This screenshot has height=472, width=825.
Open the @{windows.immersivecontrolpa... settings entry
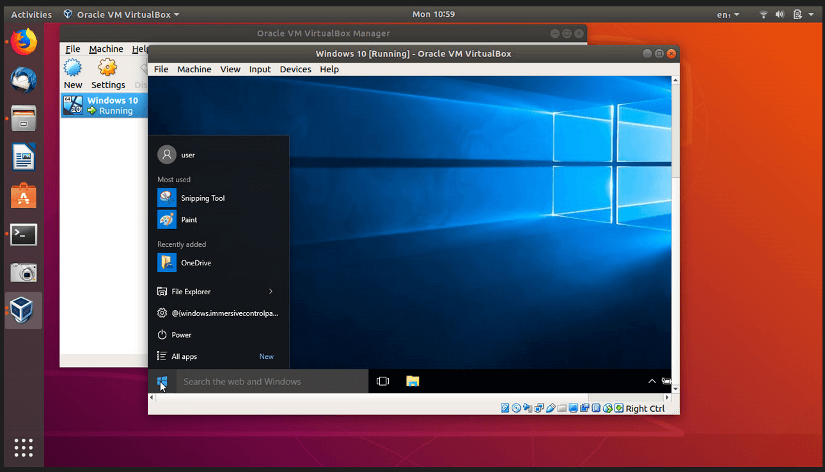pyautogui.click(x=218, y=313)
